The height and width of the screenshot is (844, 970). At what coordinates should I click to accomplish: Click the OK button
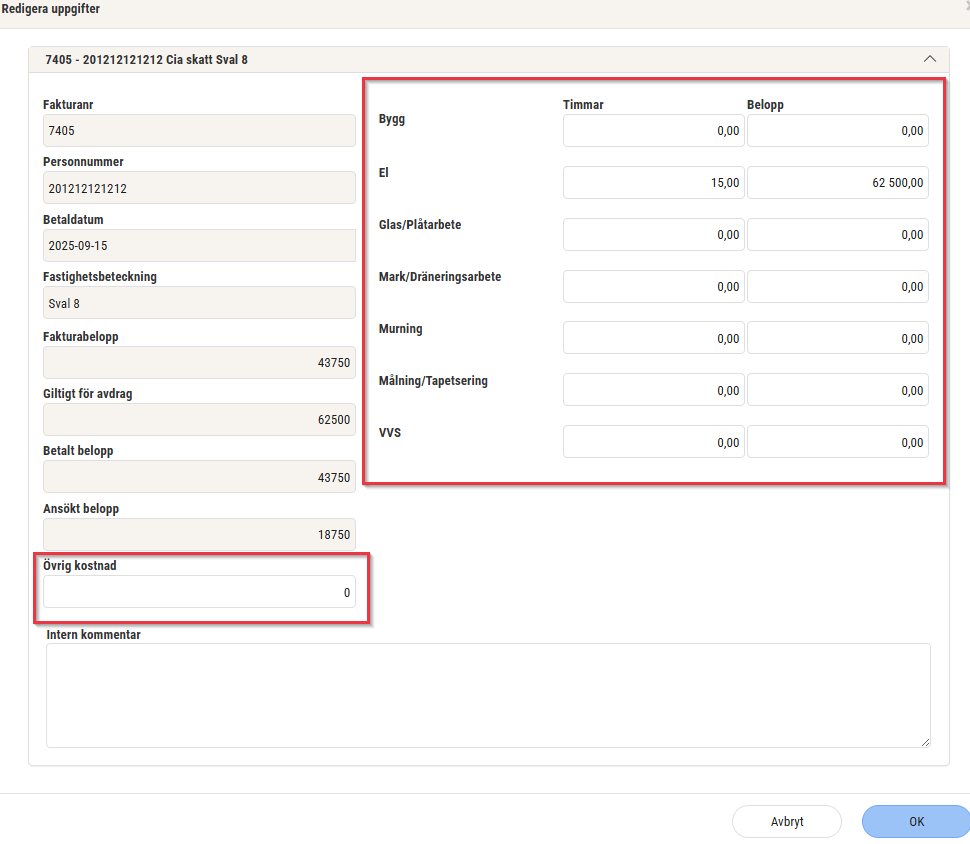(916, 821)
